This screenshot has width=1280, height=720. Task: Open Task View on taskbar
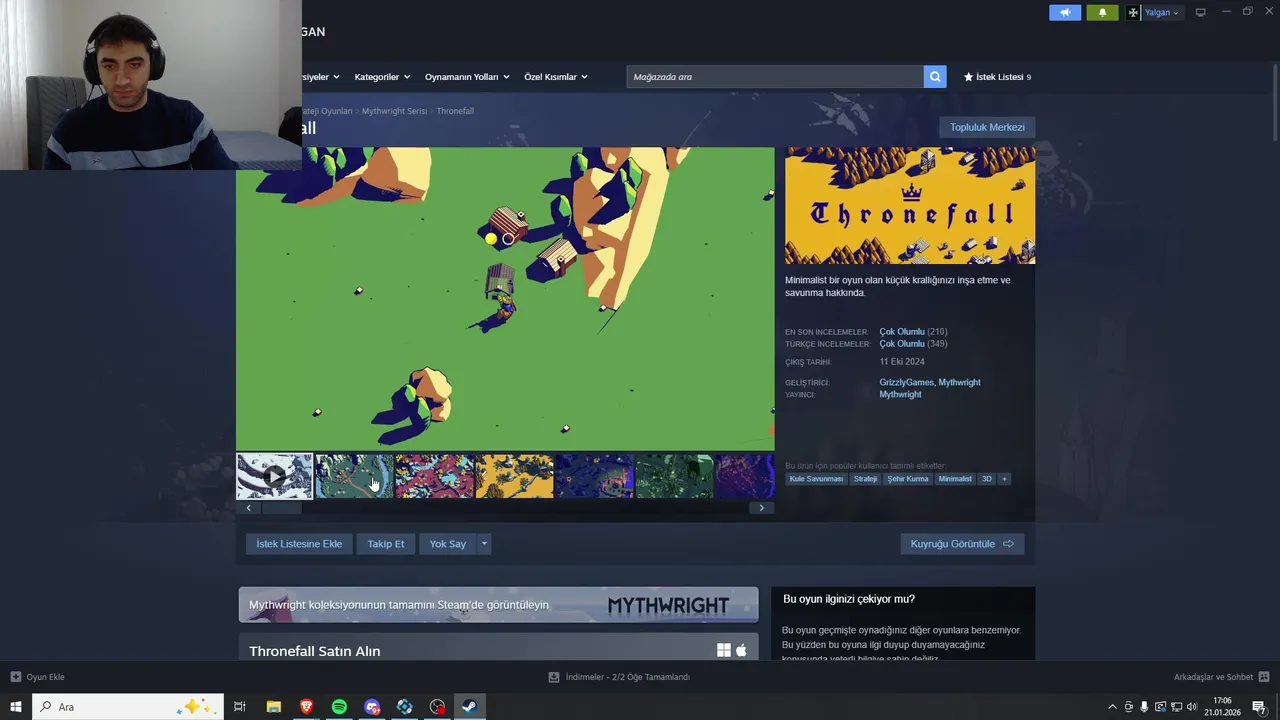point(240,707)
